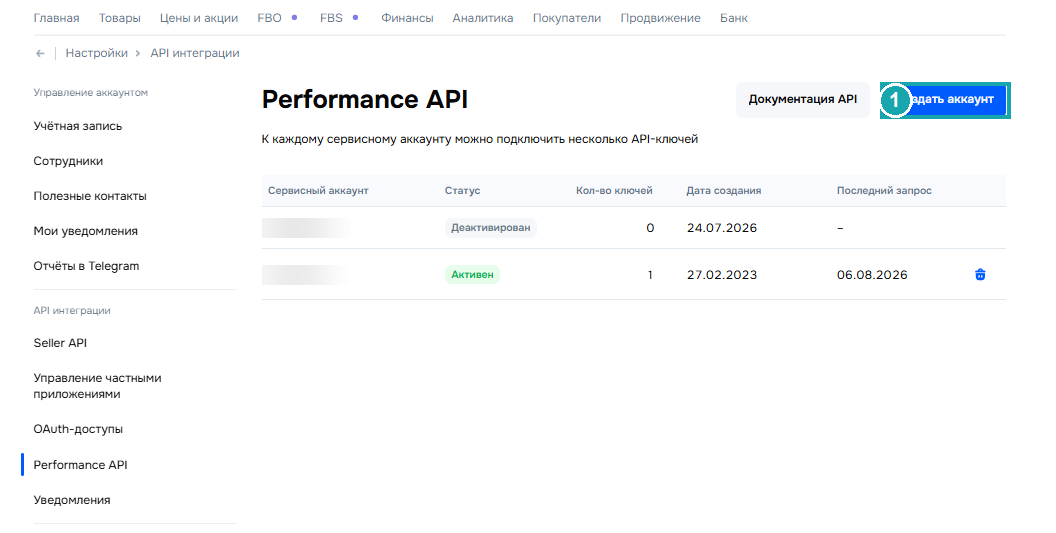Click the Деактивирован status badge
The image size is (1056, 533).
(490, 228)
